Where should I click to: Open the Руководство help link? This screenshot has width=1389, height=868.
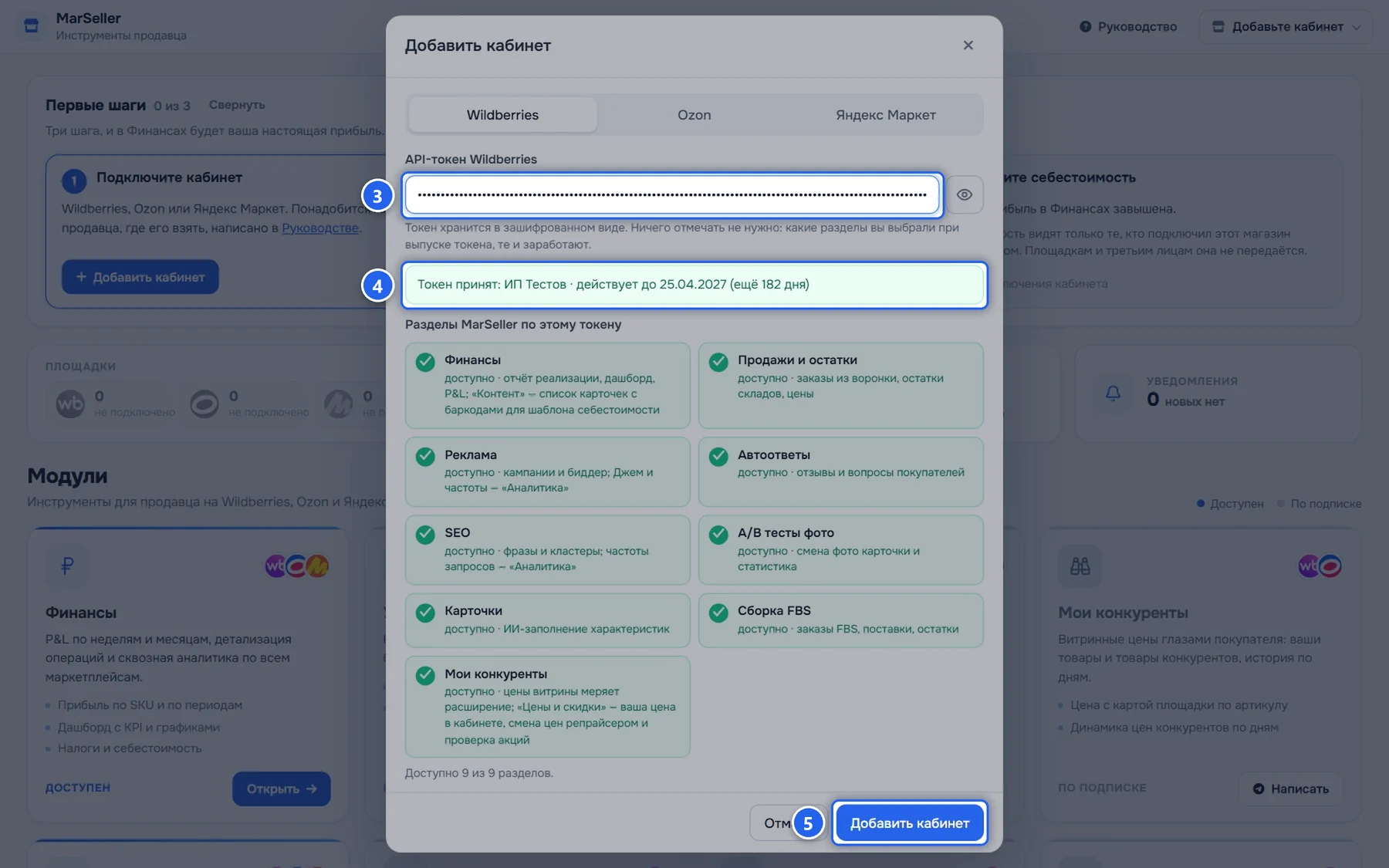coord(1127,26)
